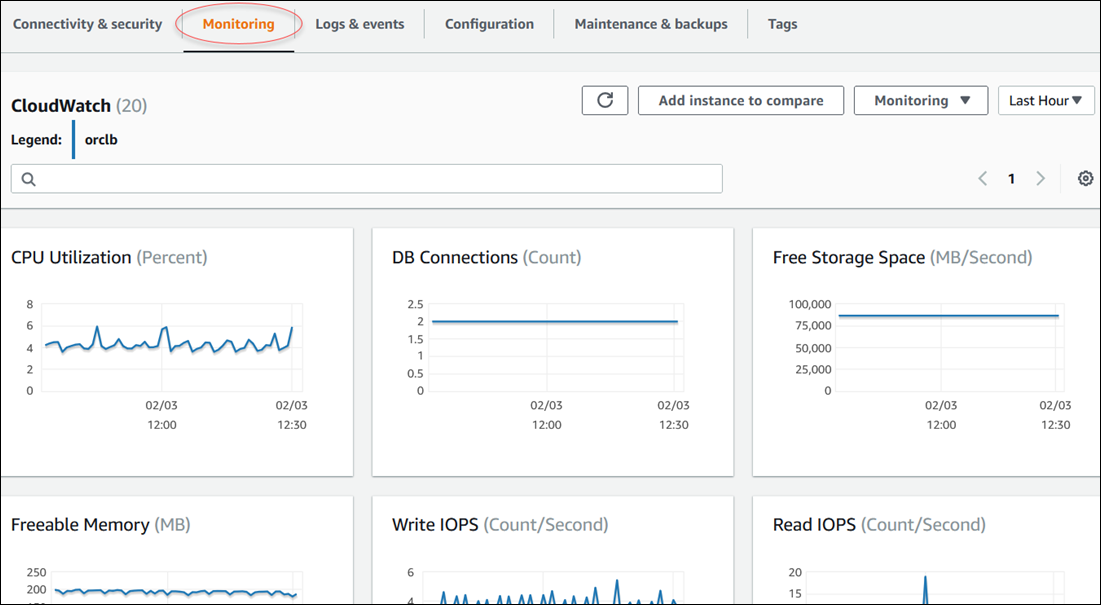Image resolution: width=1101 pixels, height=605 pixels.
Task: Open the Monitoring dropdown menu
Action: click(921, 100)
